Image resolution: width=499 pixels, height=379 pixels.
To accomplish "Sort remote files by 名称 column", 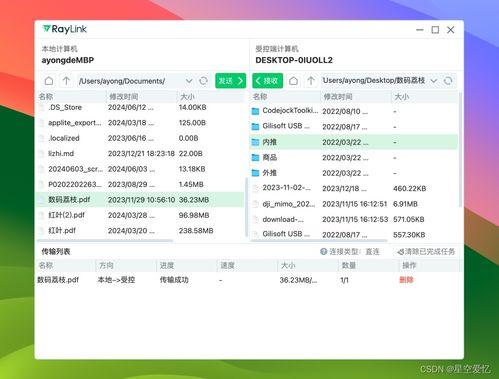I will [x=285, y=97].
